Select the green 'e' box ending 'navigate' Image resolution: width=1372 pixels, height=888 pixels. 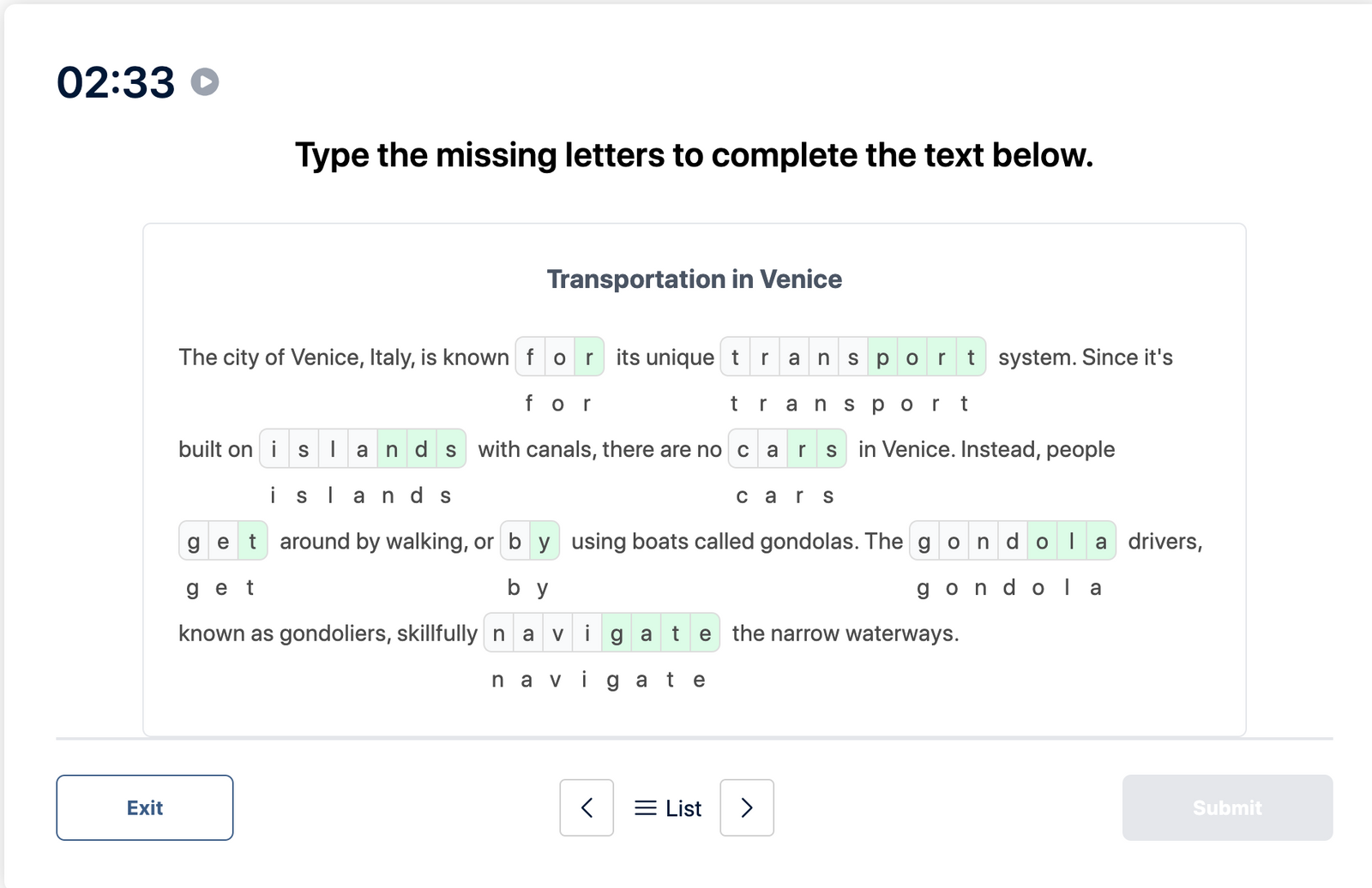coord(705,633)
